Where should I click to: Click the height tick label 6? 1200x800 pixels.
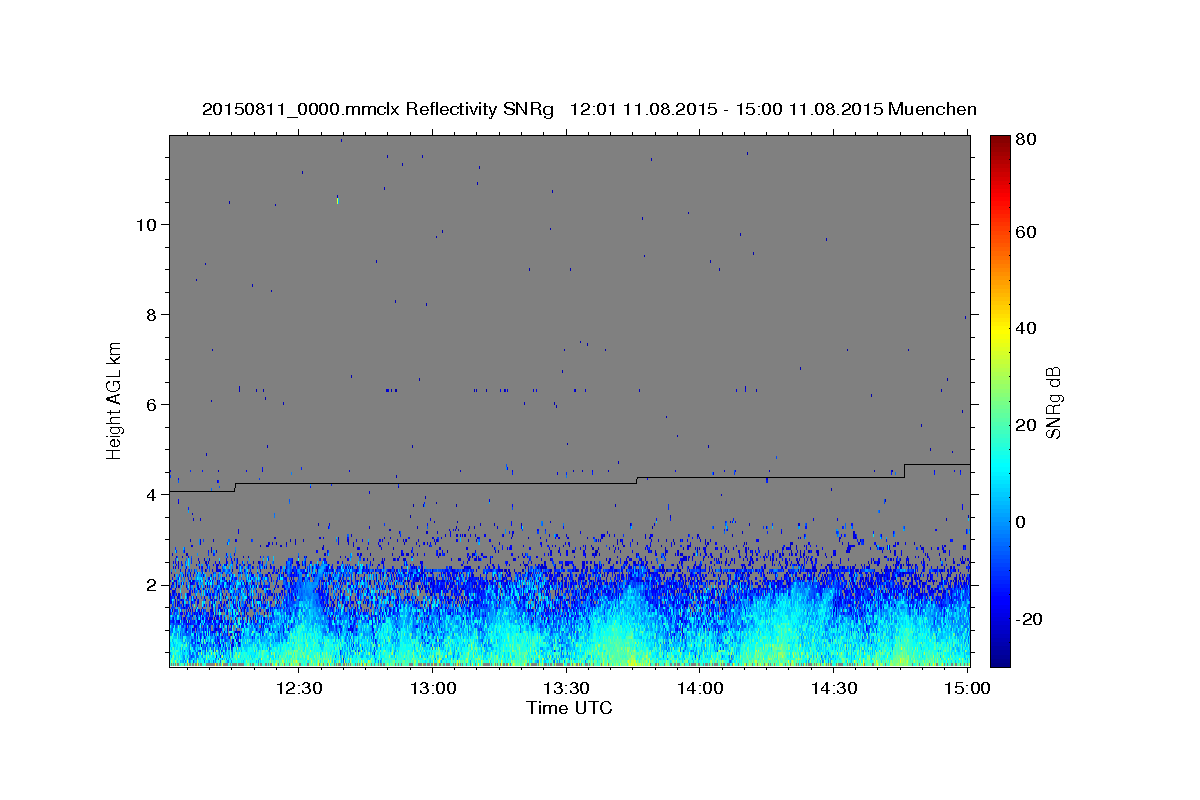[152, 405]
